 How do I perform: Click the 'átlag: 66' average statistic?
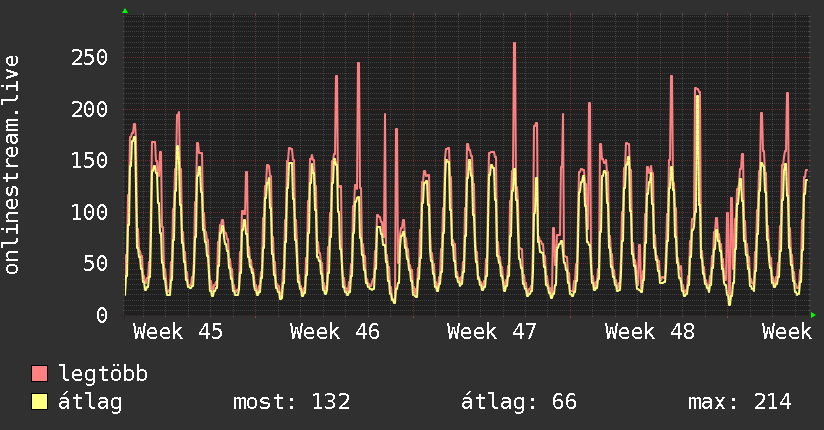(519, 402)
